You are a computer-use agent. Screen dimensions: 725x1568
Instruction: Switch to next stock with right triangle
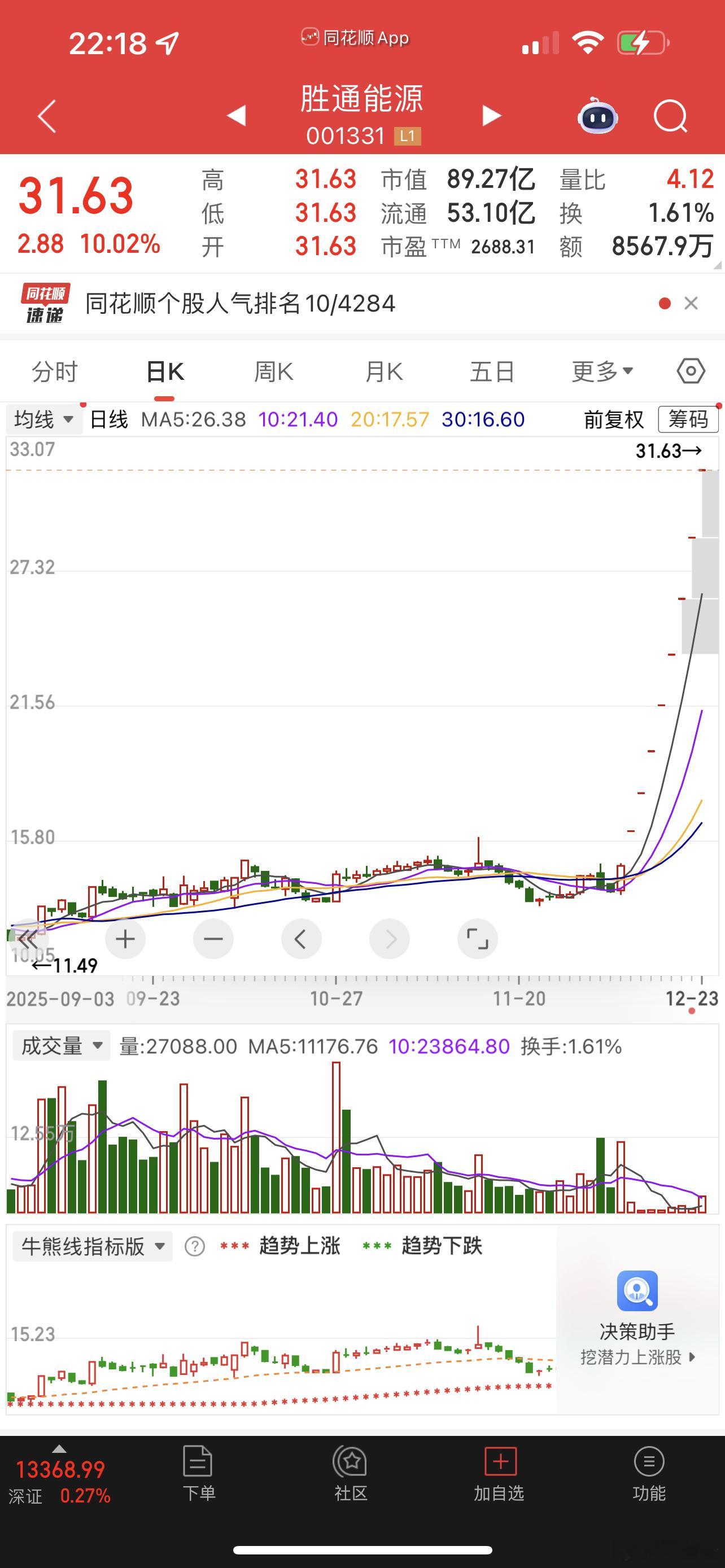click(x=491, y=115)
